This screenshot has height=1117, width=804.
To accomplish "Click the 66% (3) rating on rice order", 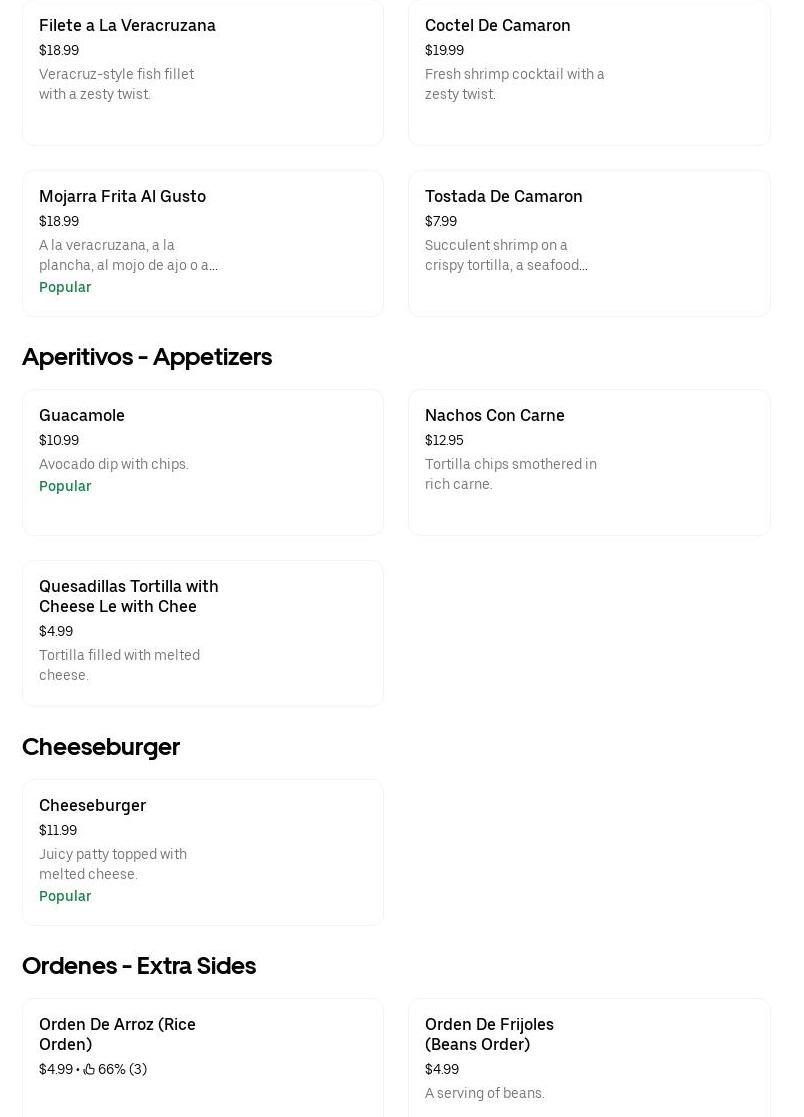I will [122, 1069].
